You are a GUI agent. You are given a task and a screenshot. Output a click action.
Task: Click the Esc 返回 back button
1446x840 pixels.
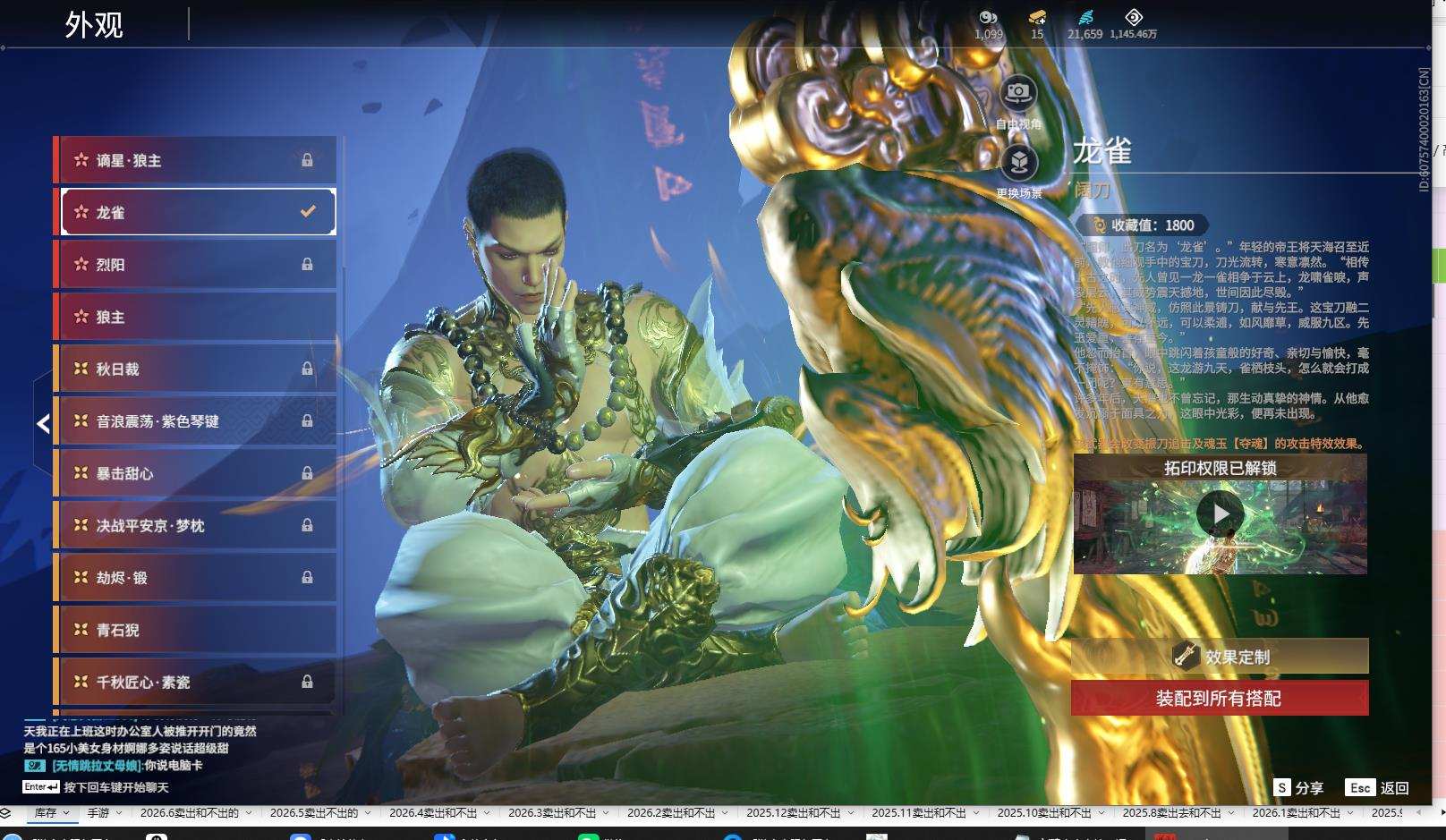point(1377,787)
